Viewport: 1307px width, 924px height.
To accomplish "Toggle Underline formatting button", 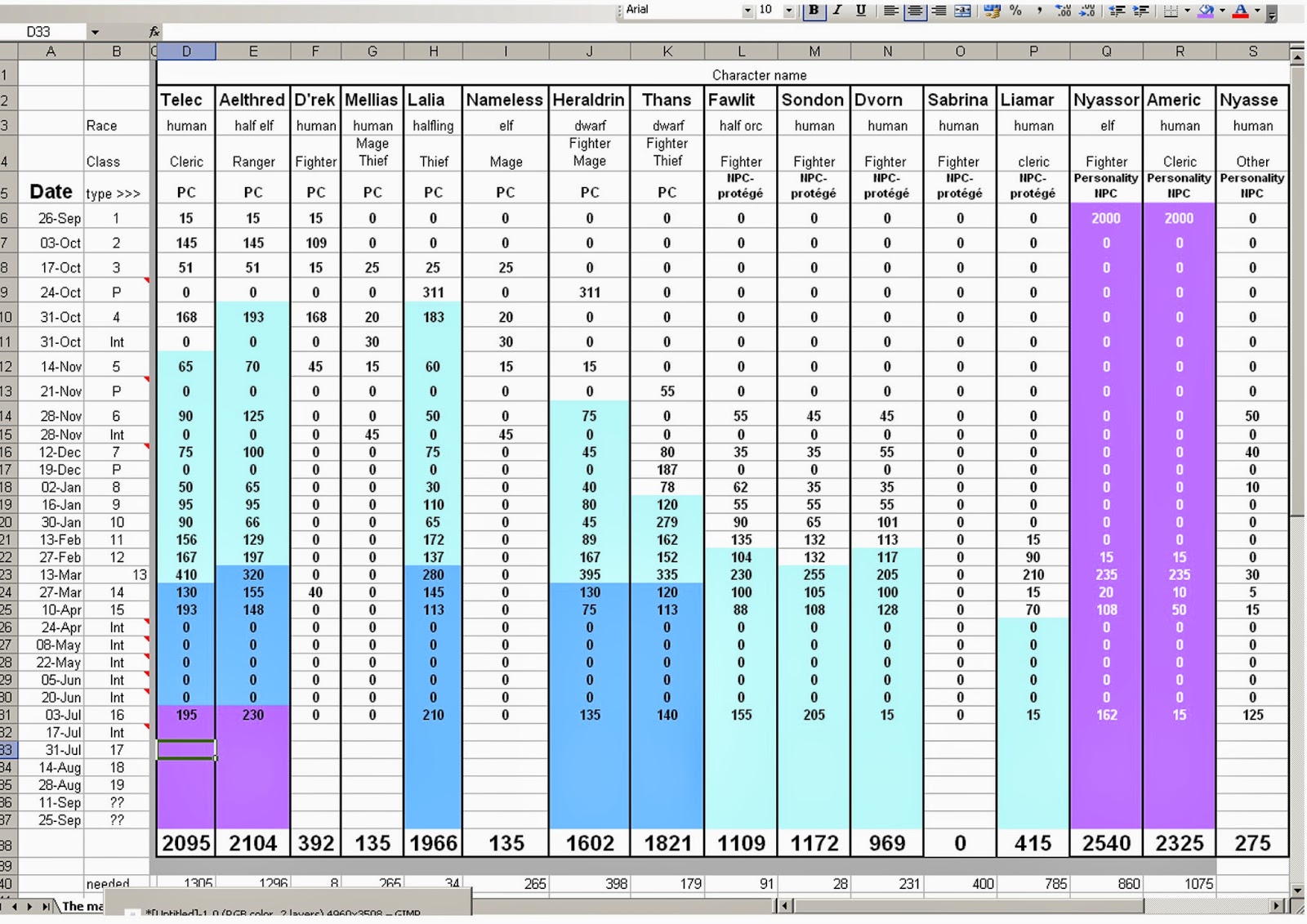I will coord(861,11).
